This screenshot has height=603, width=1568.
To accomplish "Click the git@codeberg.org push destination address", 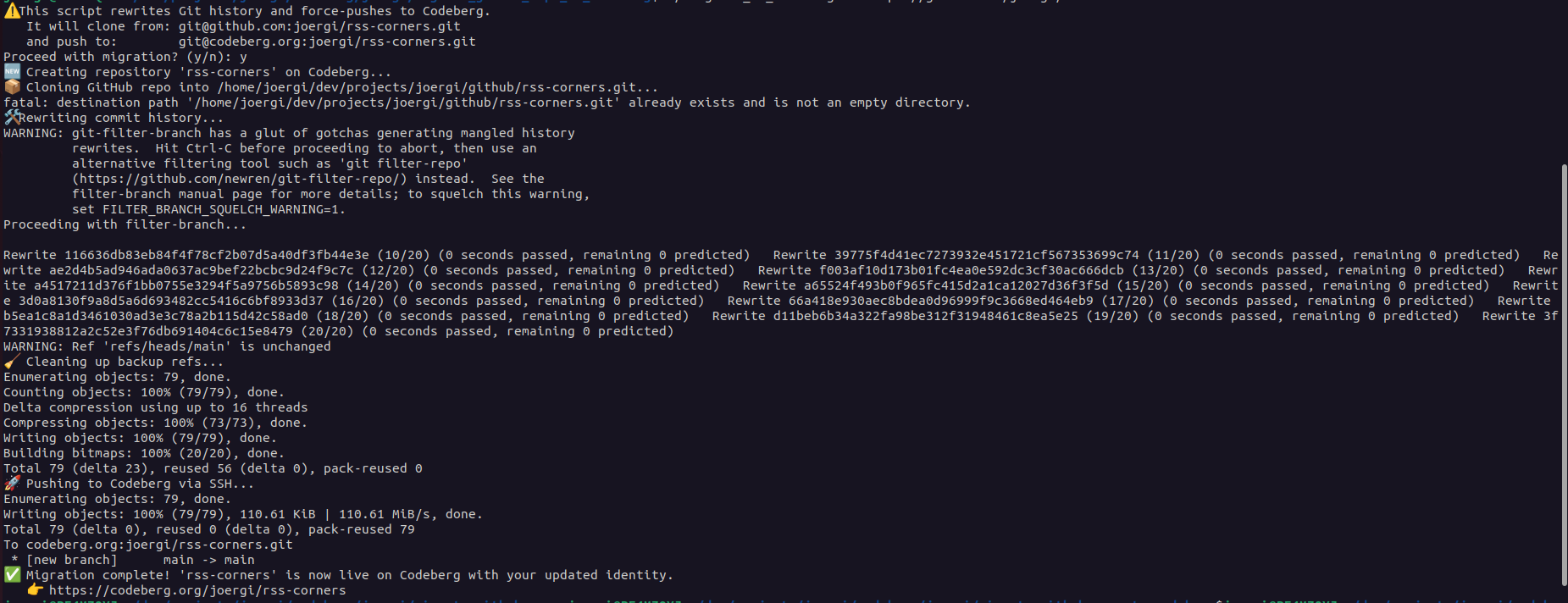I will tap(327, 41).
